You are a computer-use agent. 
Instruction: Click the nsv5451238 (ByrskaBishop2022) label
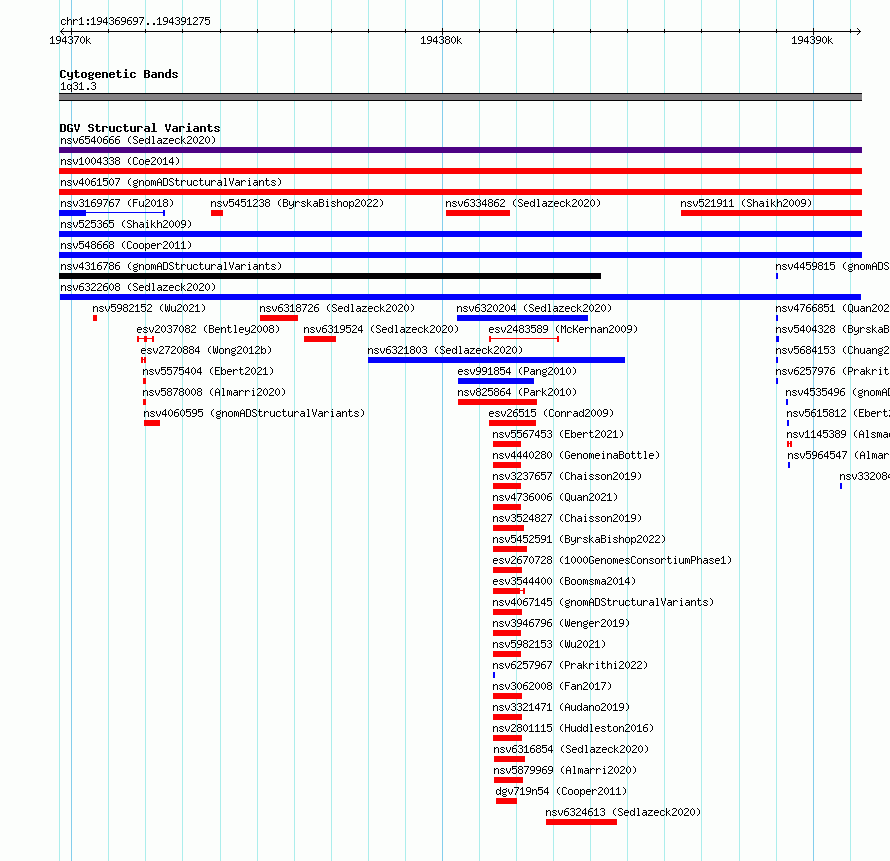297,203
